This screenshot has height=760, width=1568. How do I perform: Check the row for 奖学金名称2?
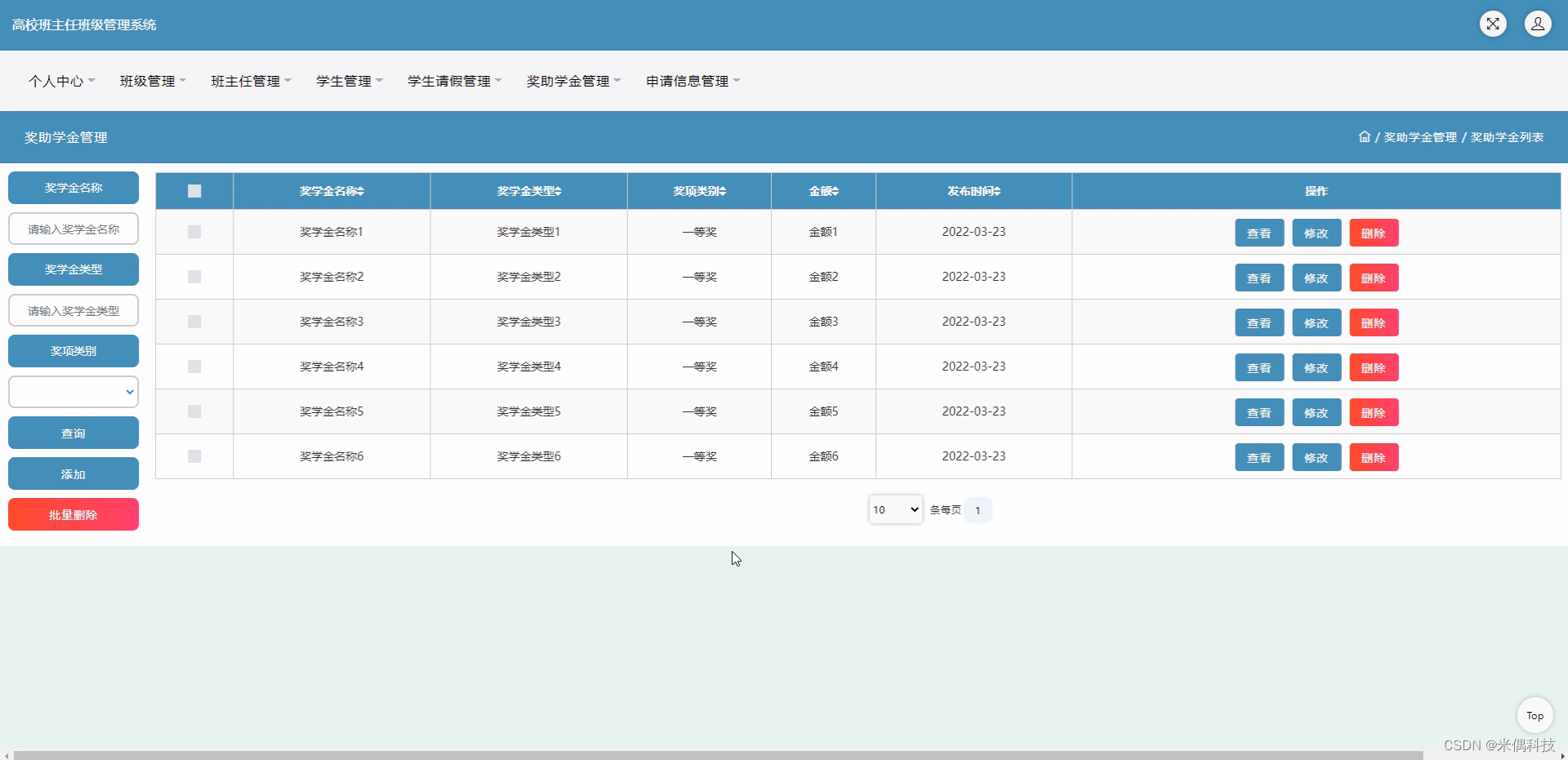click(x=193, y=277)
